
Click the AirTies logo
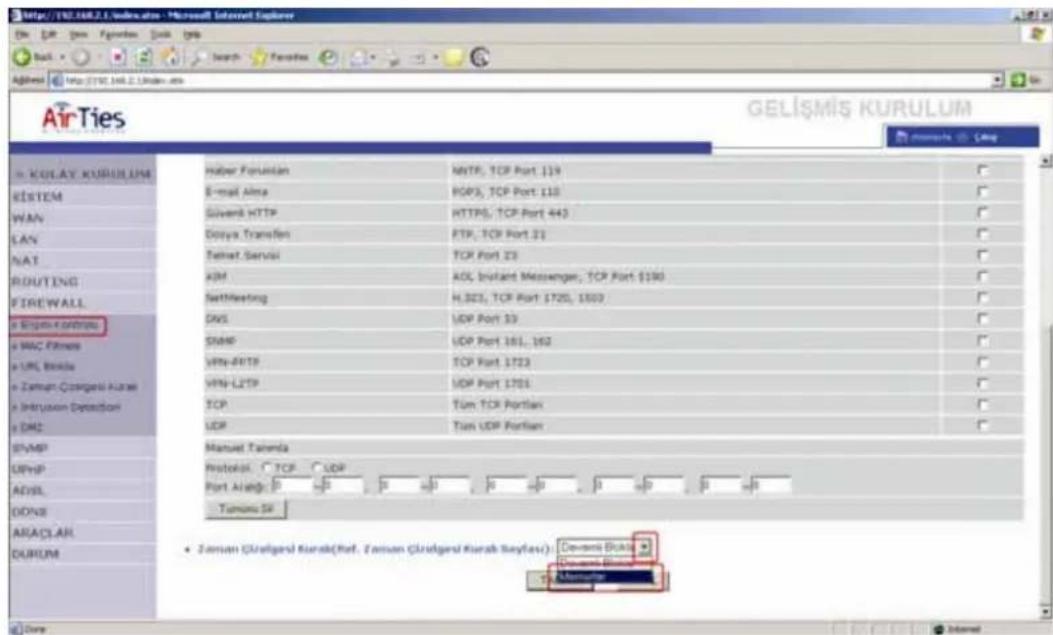pos(83,117)
